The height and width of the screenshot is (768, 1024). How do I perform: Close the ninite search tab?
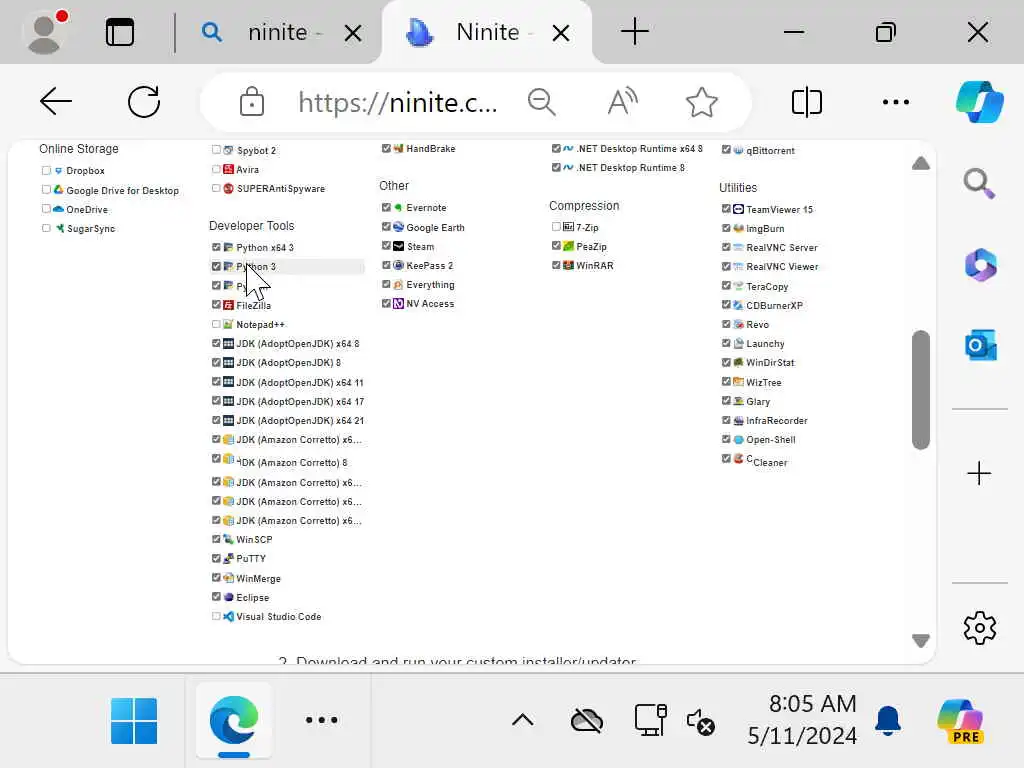click(x=353, y=33)
